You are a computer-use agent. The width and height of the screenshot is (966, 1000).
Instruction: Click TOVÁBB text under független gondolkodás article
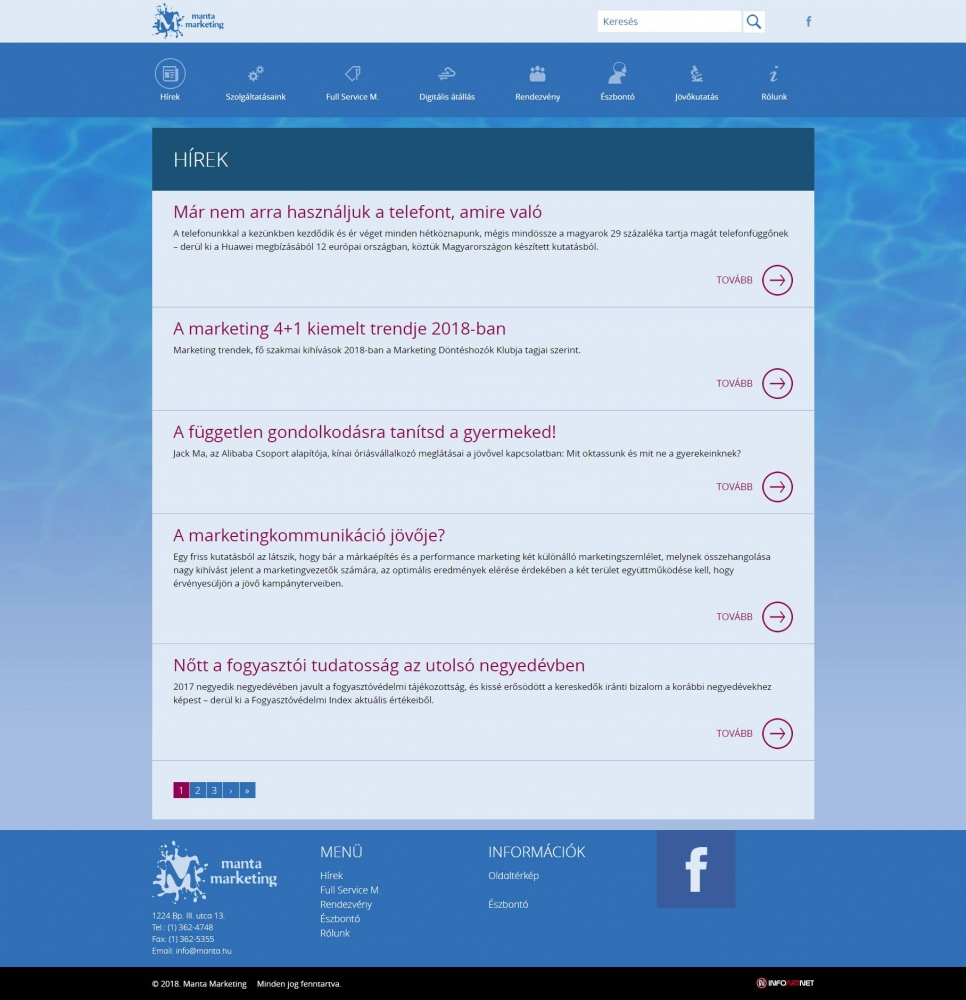click(735, 487)
